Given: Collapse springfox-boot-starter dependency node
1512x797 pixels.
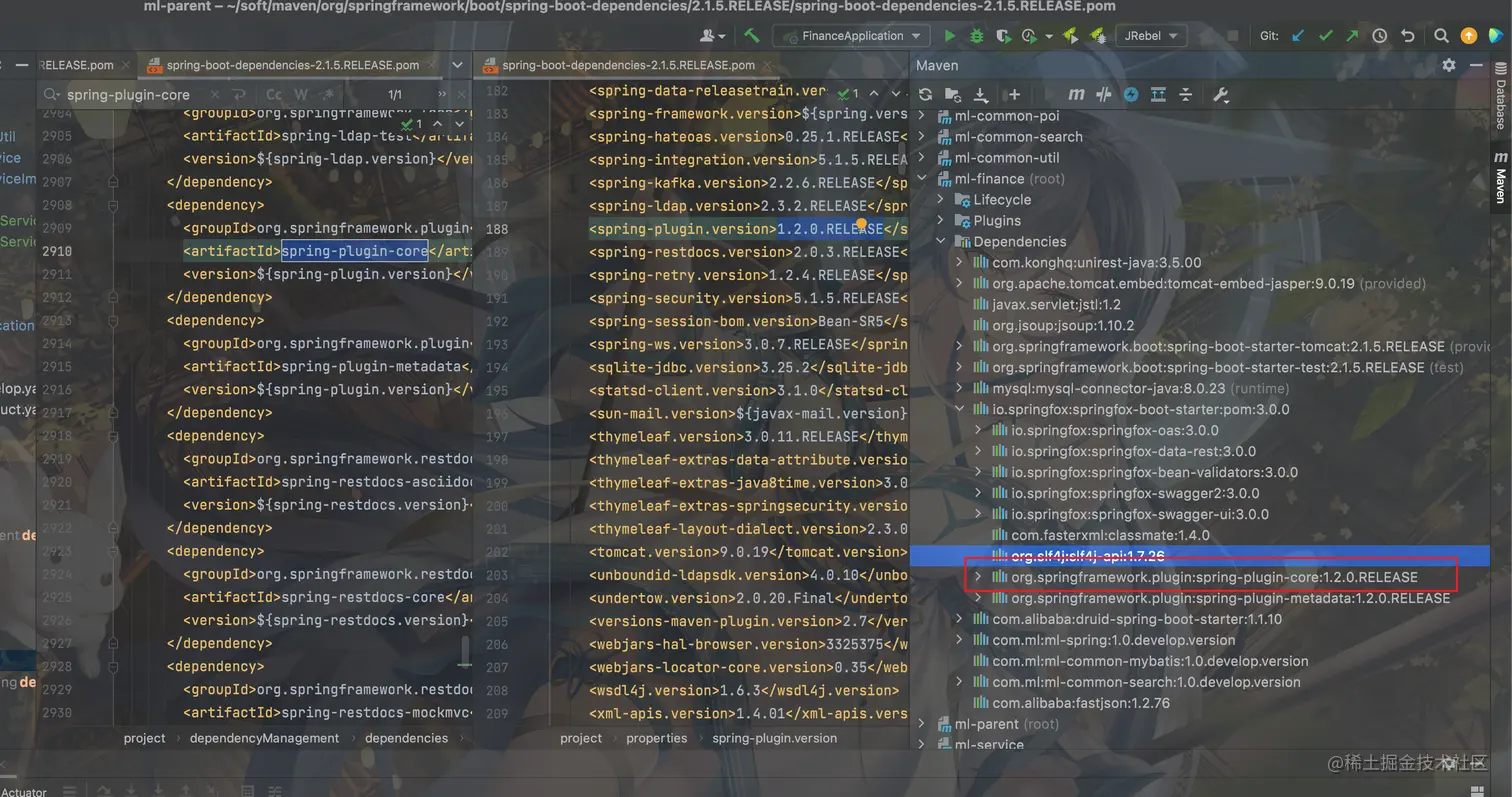Looking at the screenshot, I should click(x=960, y=410).
